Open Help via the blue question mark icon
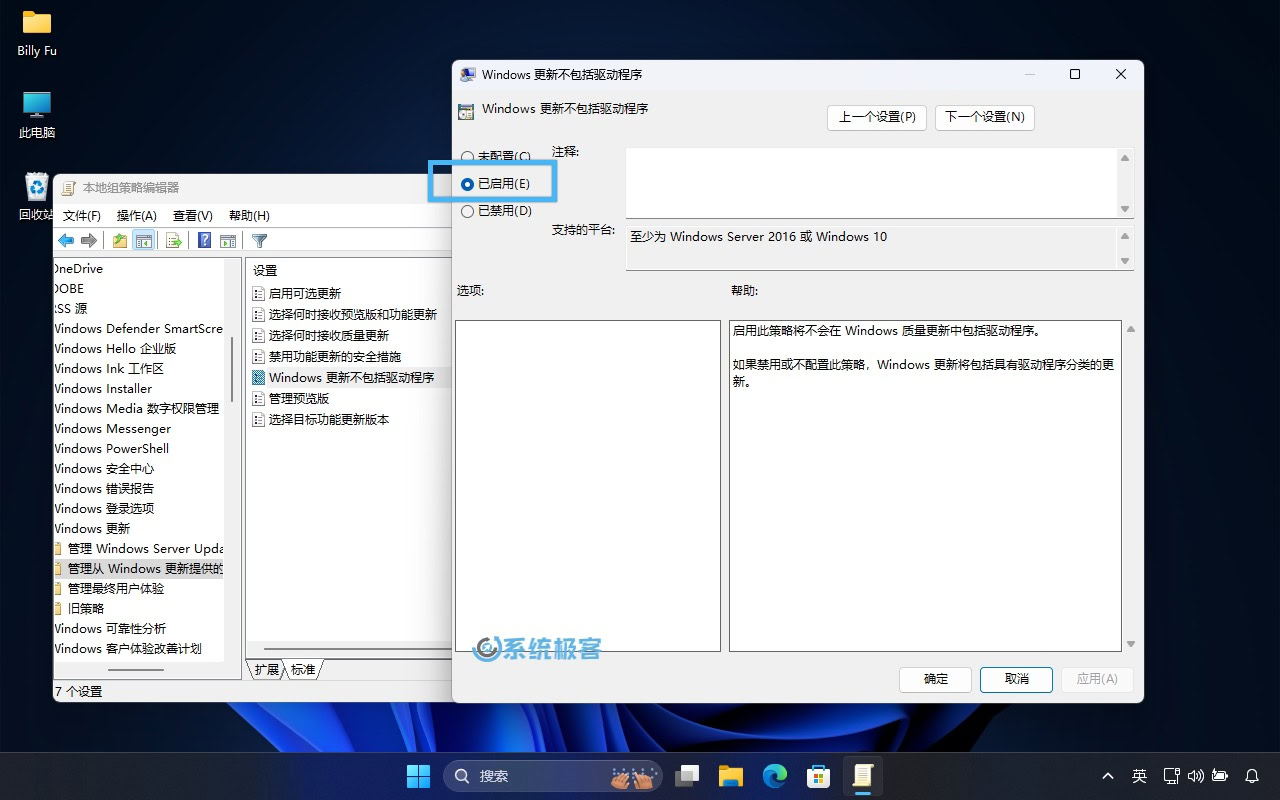 [x=204, y=240]
